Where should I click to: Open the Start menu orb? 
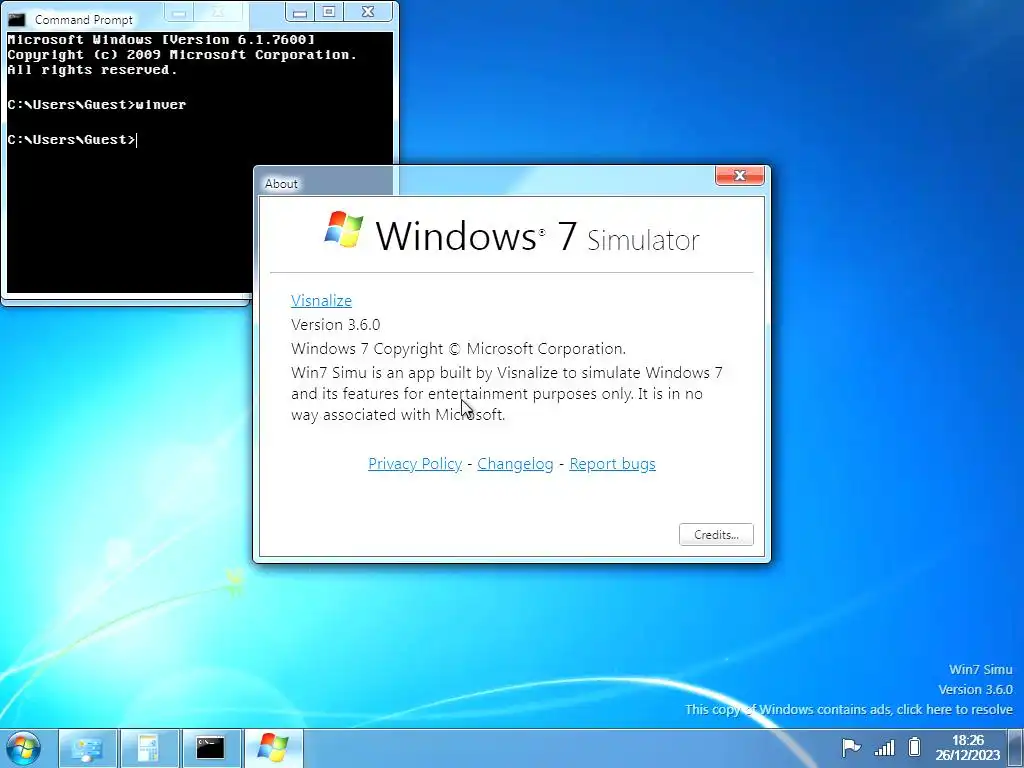tap(23, 748)
